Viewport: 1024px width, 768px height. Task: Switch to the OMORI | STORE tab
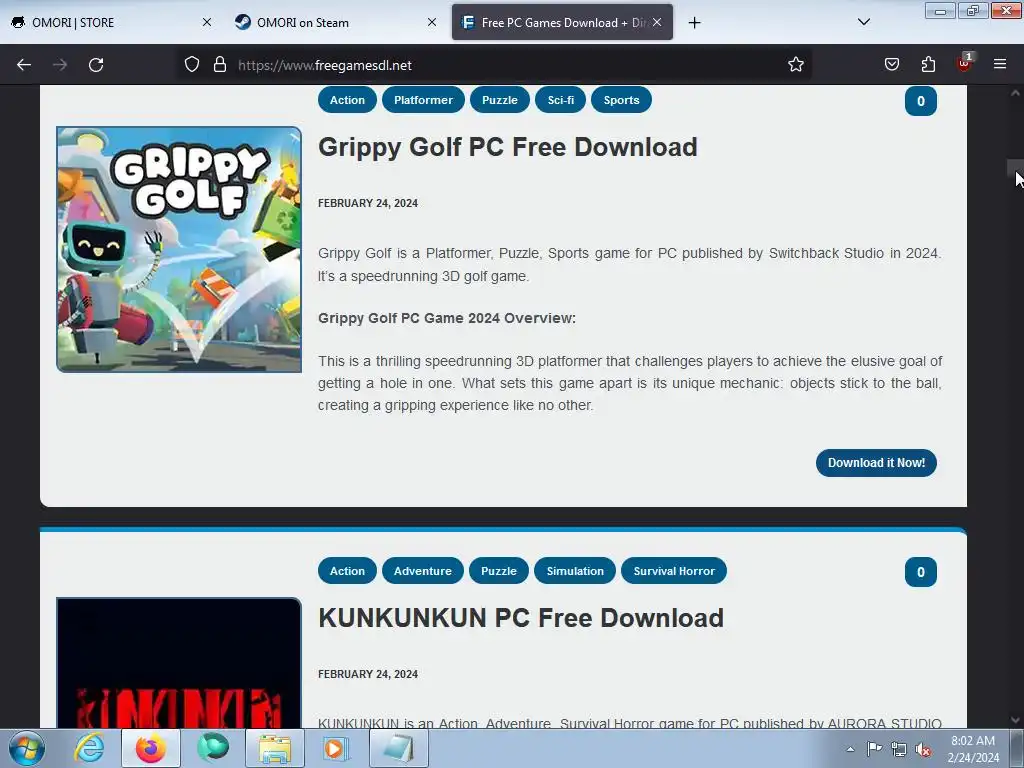click(x=110, y=22)
